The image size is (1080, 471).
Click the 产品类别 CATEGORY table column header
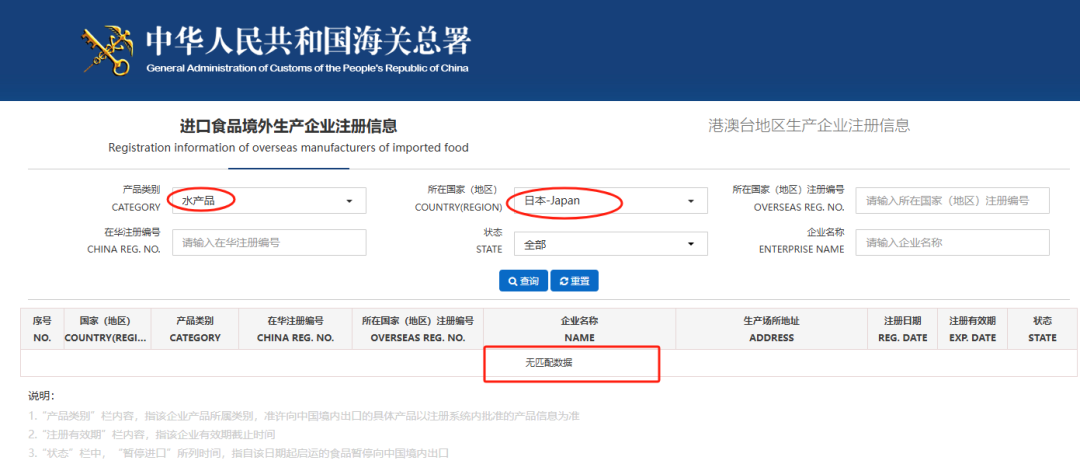195,329
